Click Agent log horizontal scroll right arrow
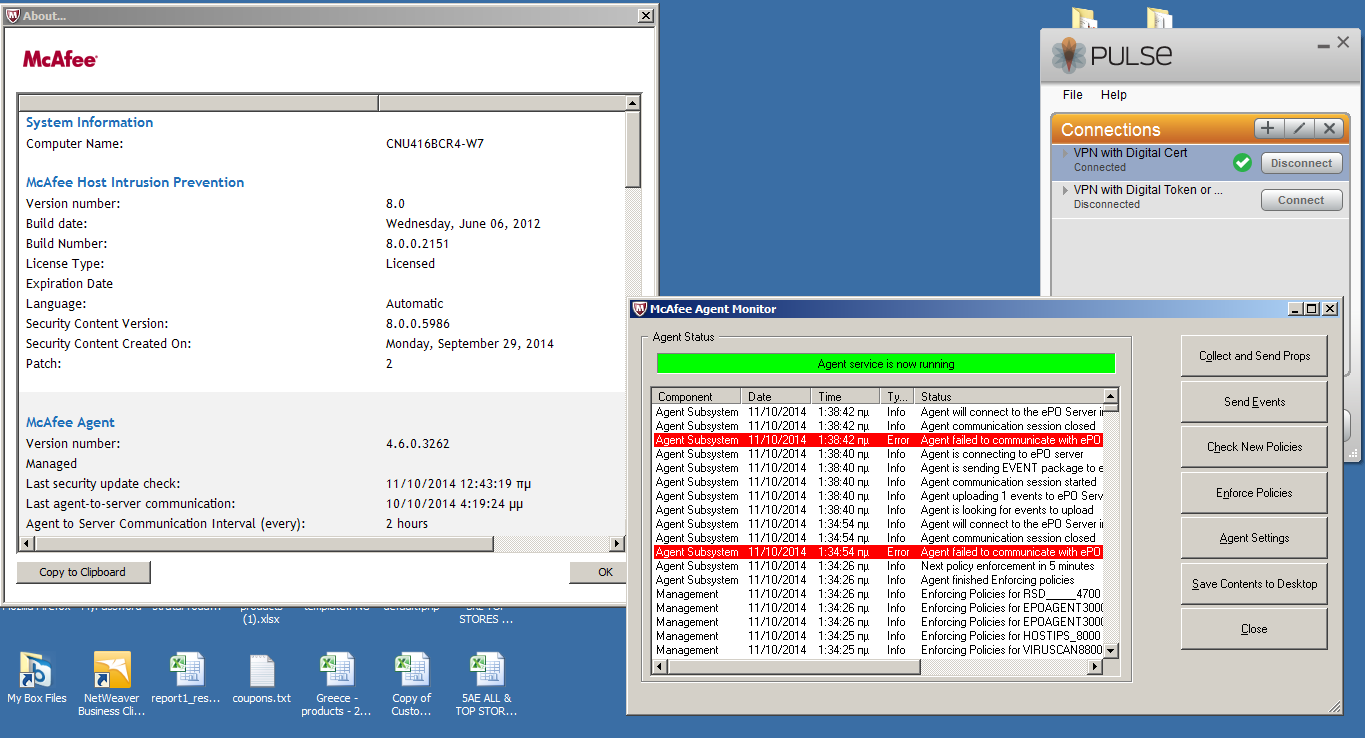 [x=1095, y=666]
